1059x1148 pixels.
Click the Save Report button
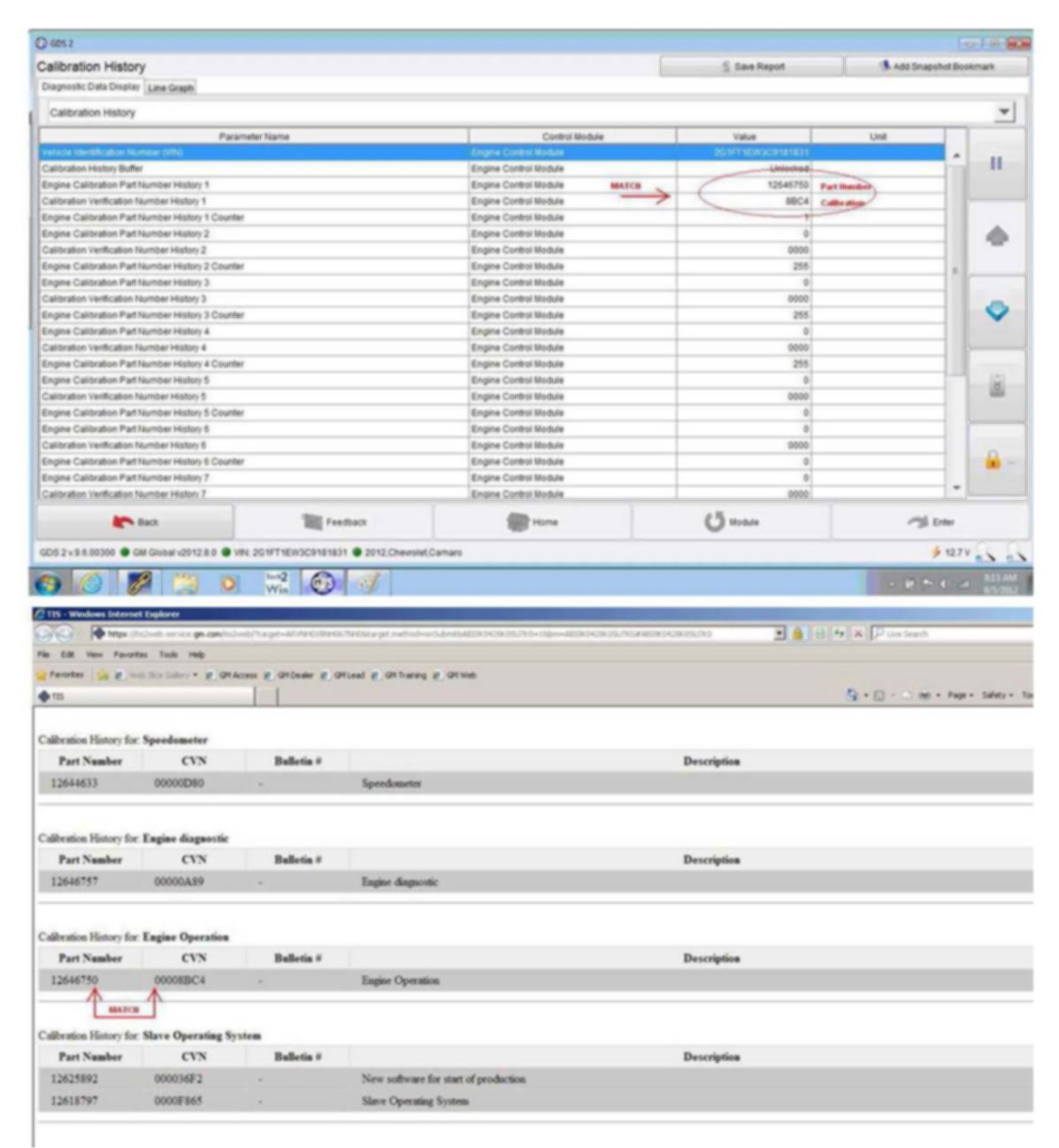click(x=752, y=66)
